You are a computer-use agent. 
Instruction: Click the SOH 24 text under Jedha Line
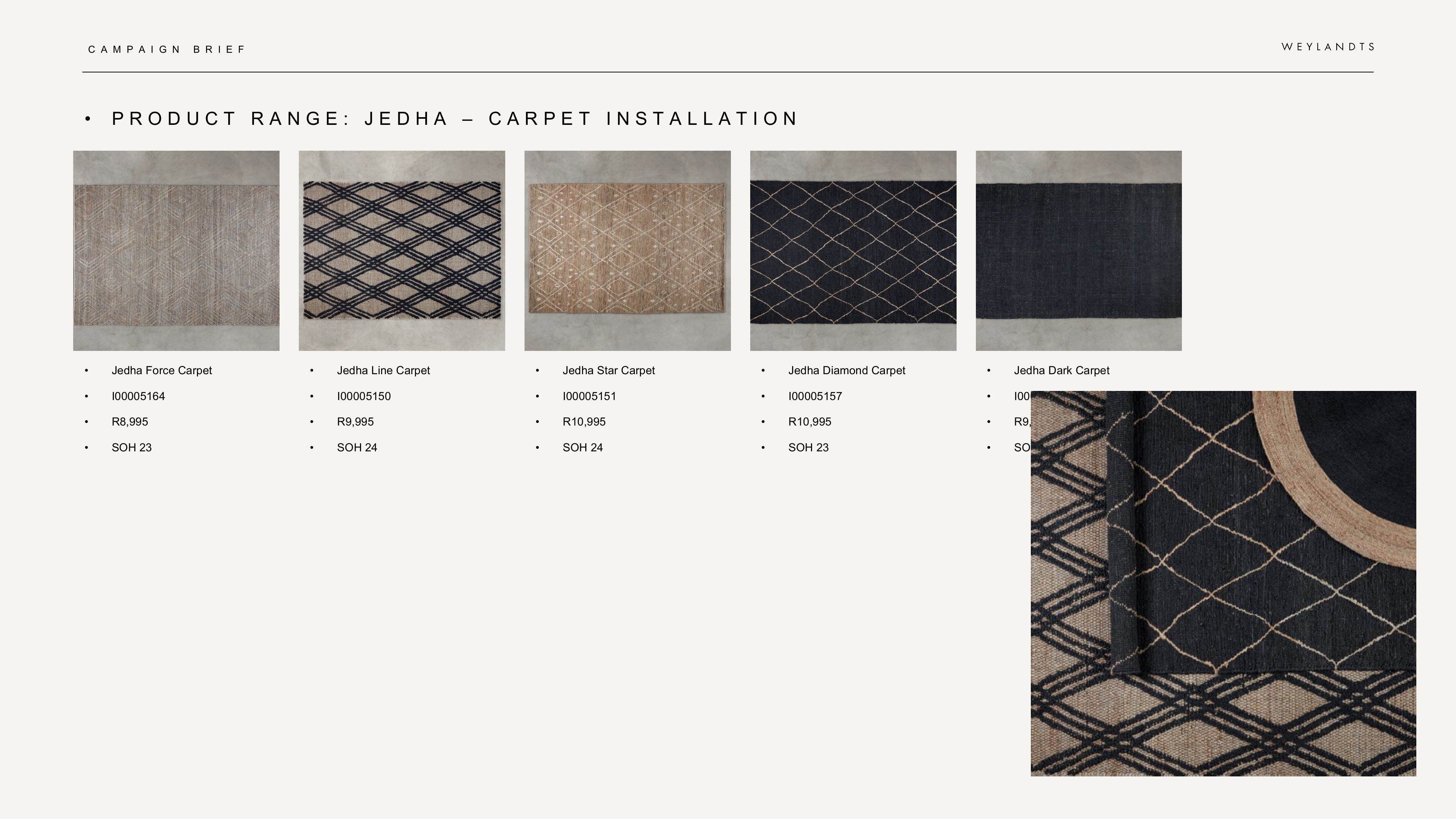point(357,447)
